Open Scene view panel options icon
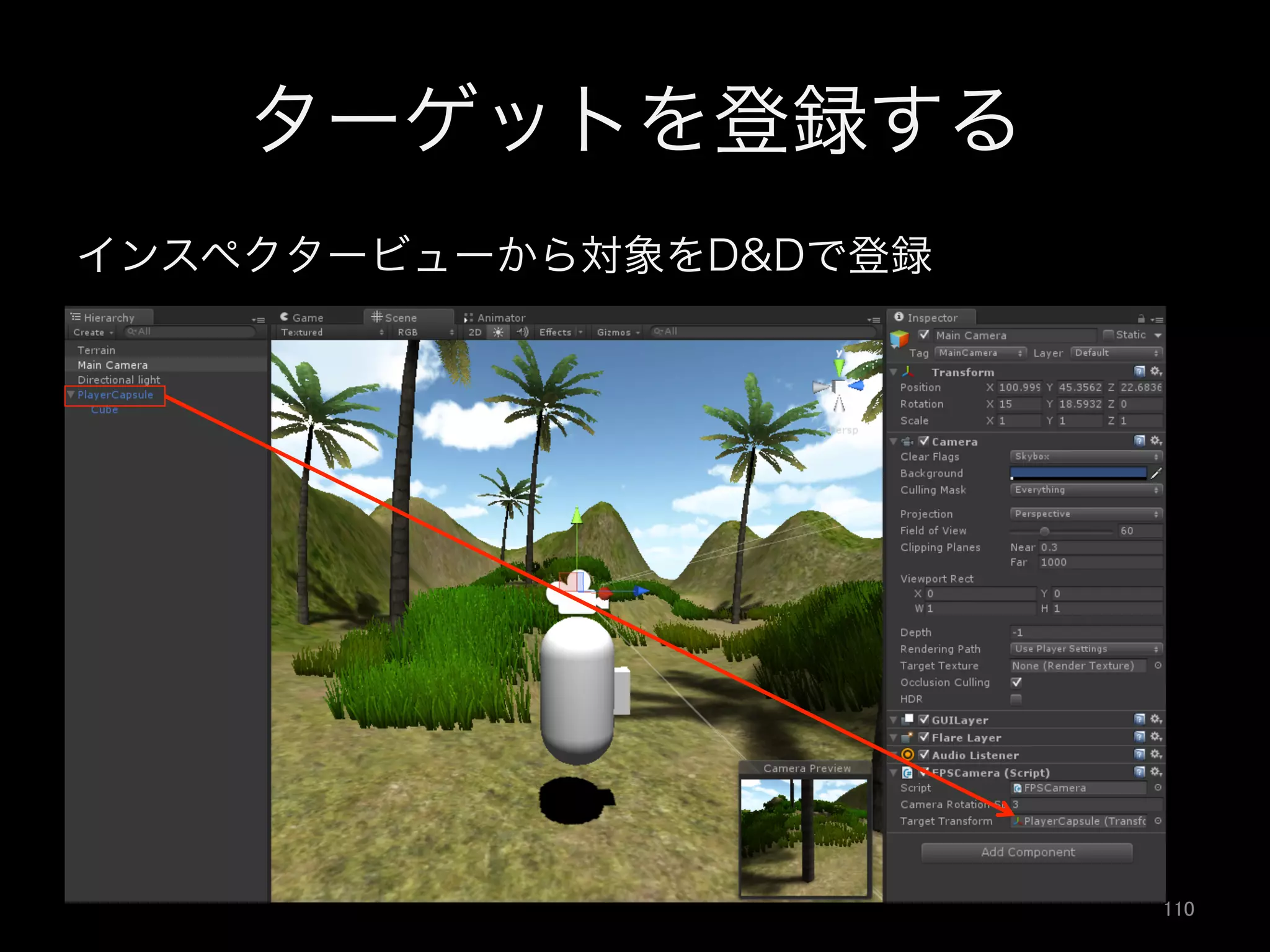Viewport: 1270px width, 952px height. point(874,320)
